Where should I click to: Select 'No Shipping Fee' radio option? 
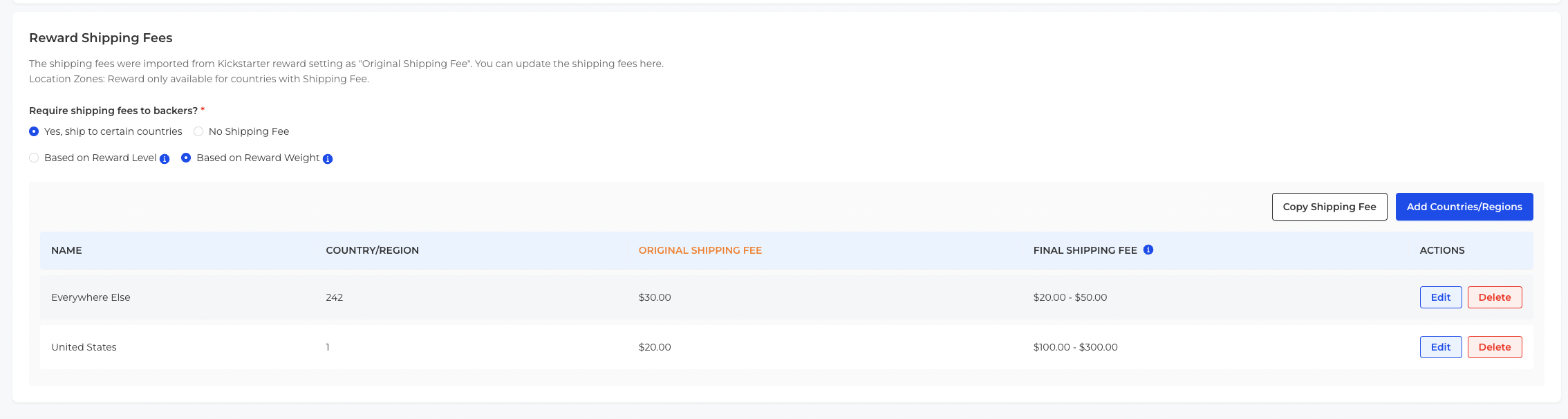pyautogui.click(x=198, y=131)
